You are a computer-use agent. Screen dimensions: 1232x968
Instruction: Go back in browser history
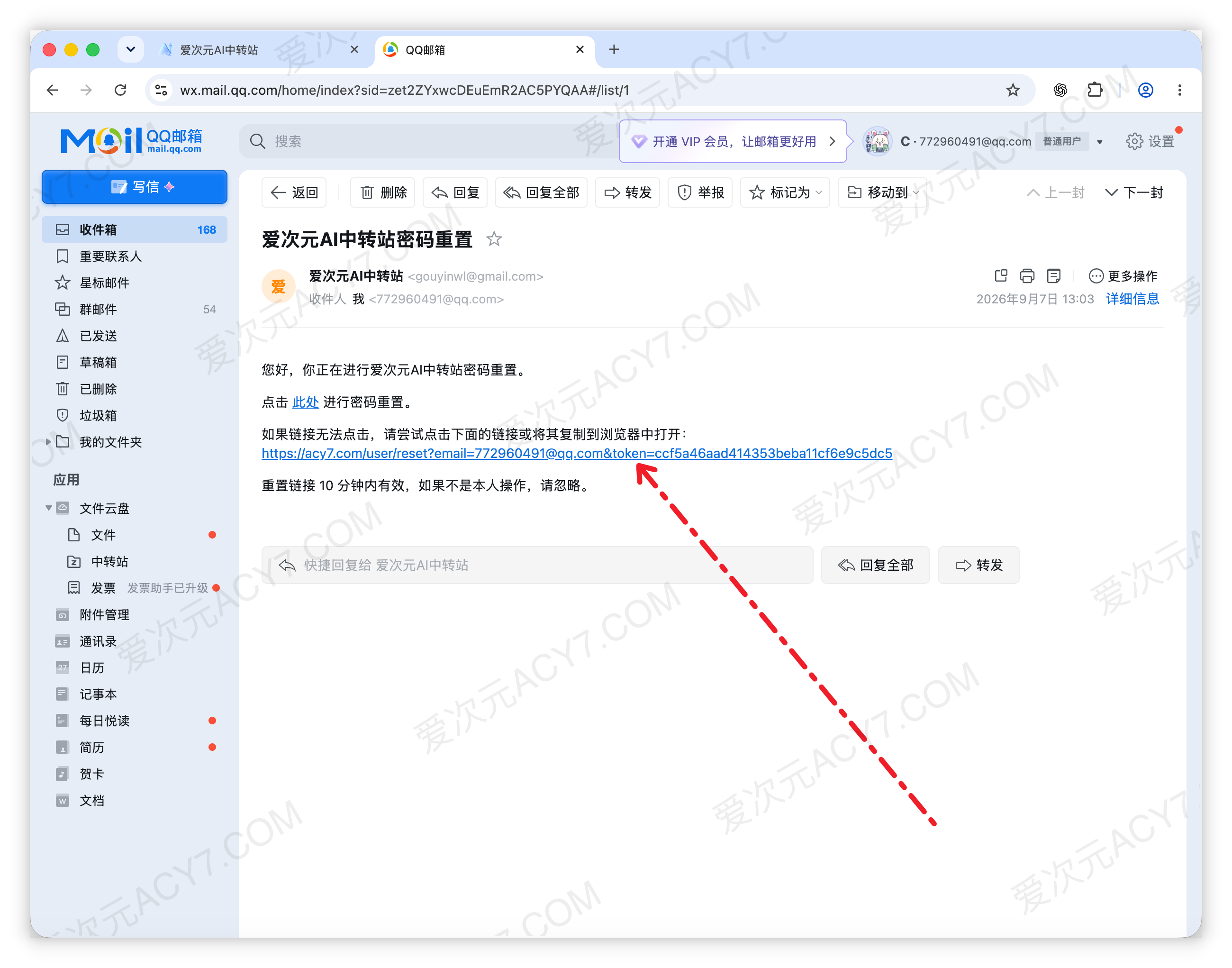(x=52, y=90)
